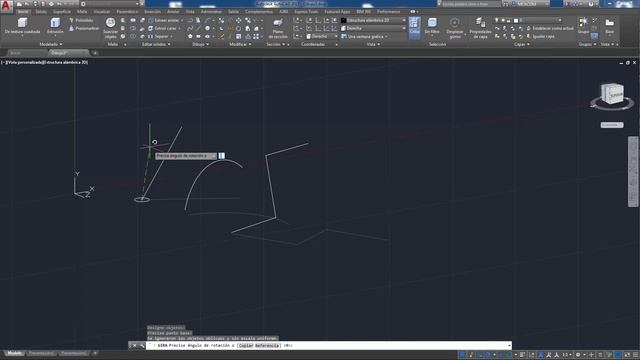This screenshot has width=640, height=360.
Task: Click the Plano de sección tool
Action: tap(278, 27)
